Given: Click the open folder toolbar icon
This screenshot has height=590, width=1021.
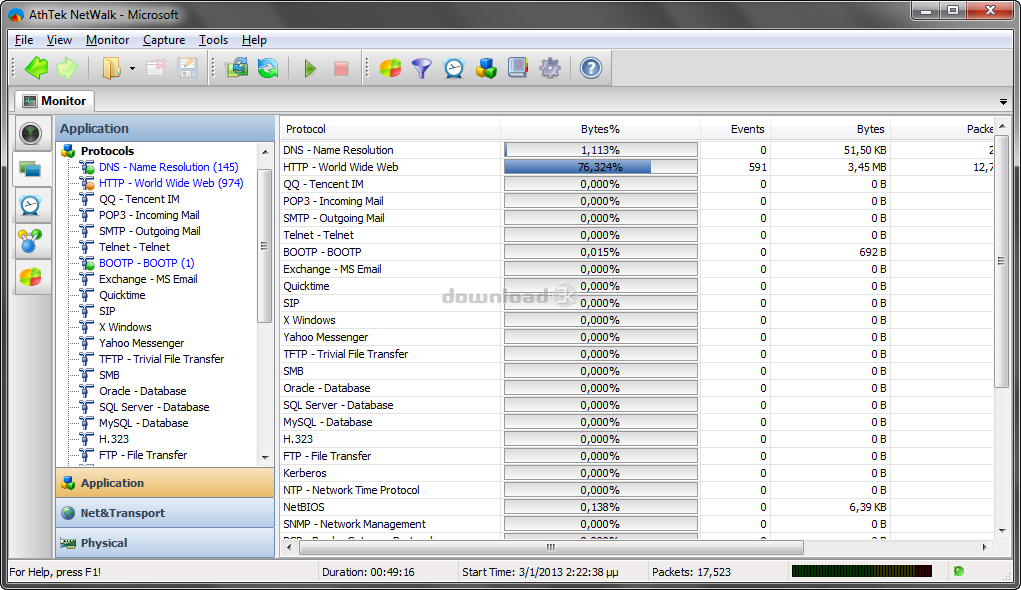Looking at the screenshot, I should point(111,68).
